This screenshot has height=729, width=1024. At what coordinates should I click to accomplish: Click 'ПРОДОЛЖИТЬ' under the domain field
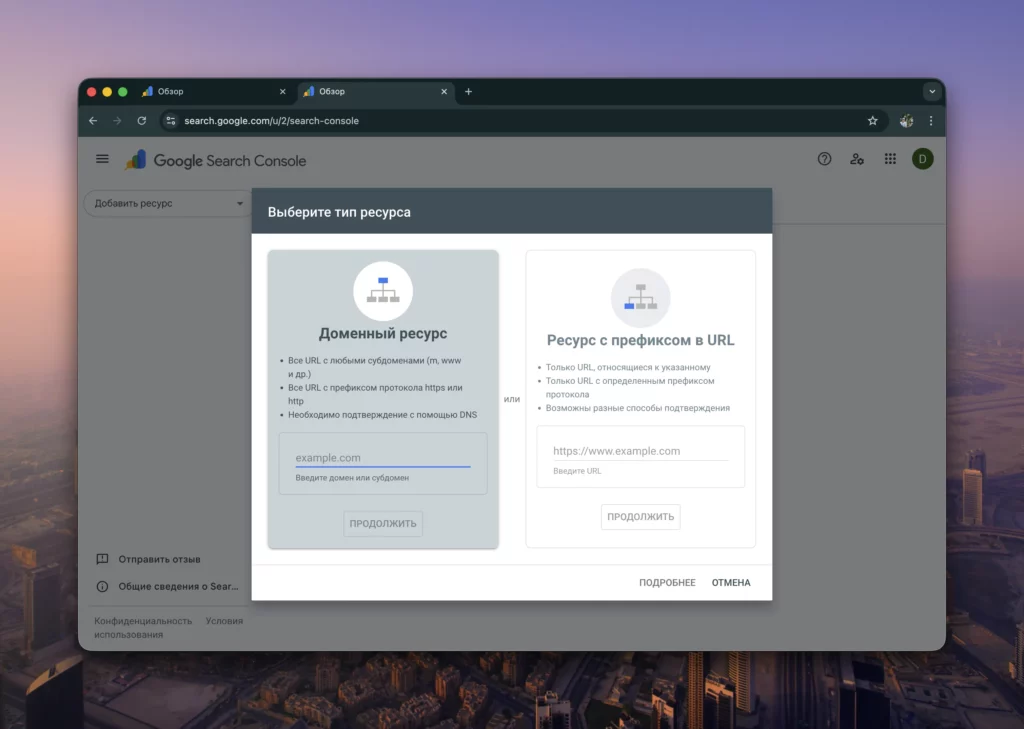pos(383,523)
